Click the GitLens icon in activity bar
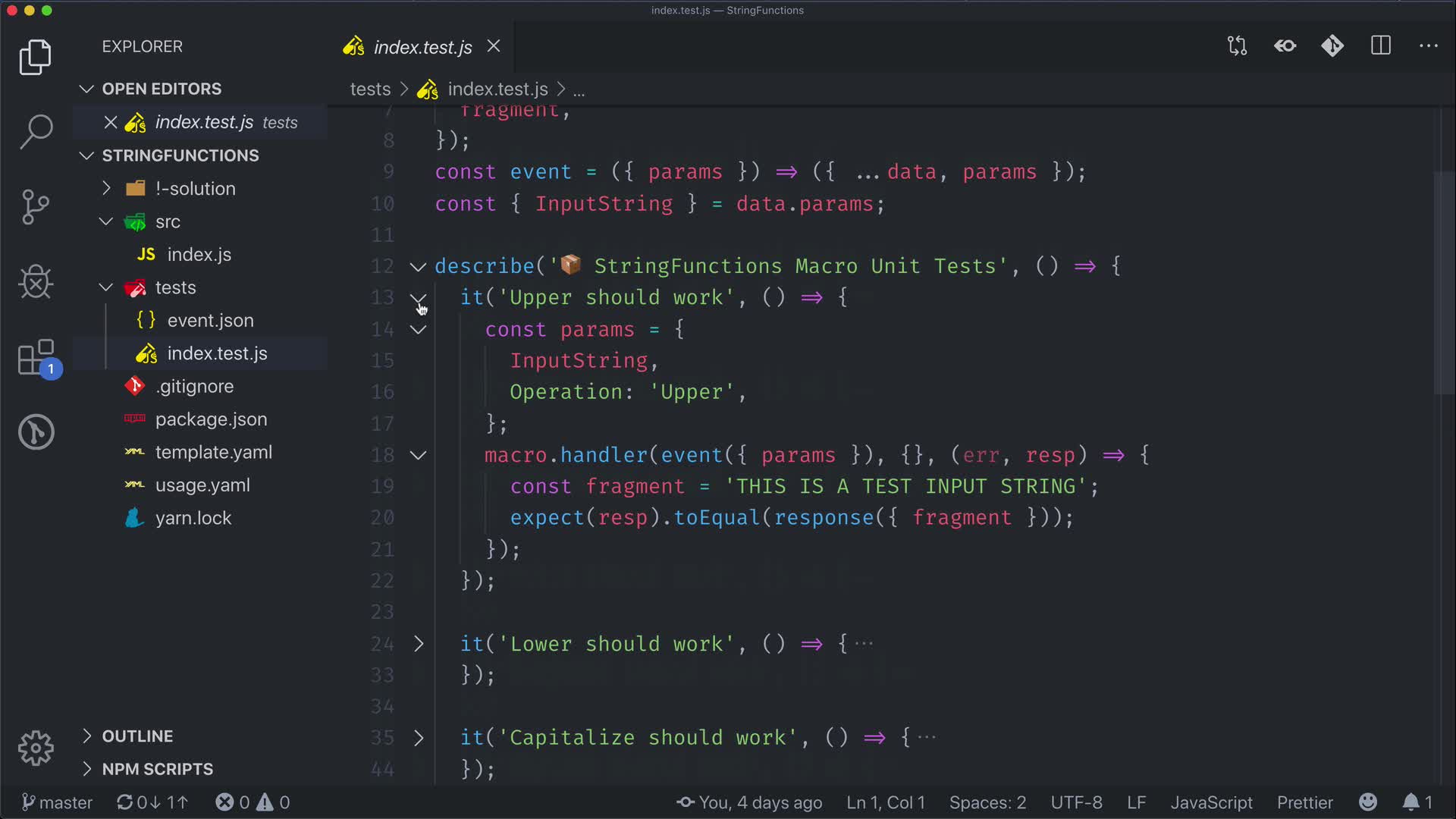This screenshot has height=819, width=1456. 36,432
